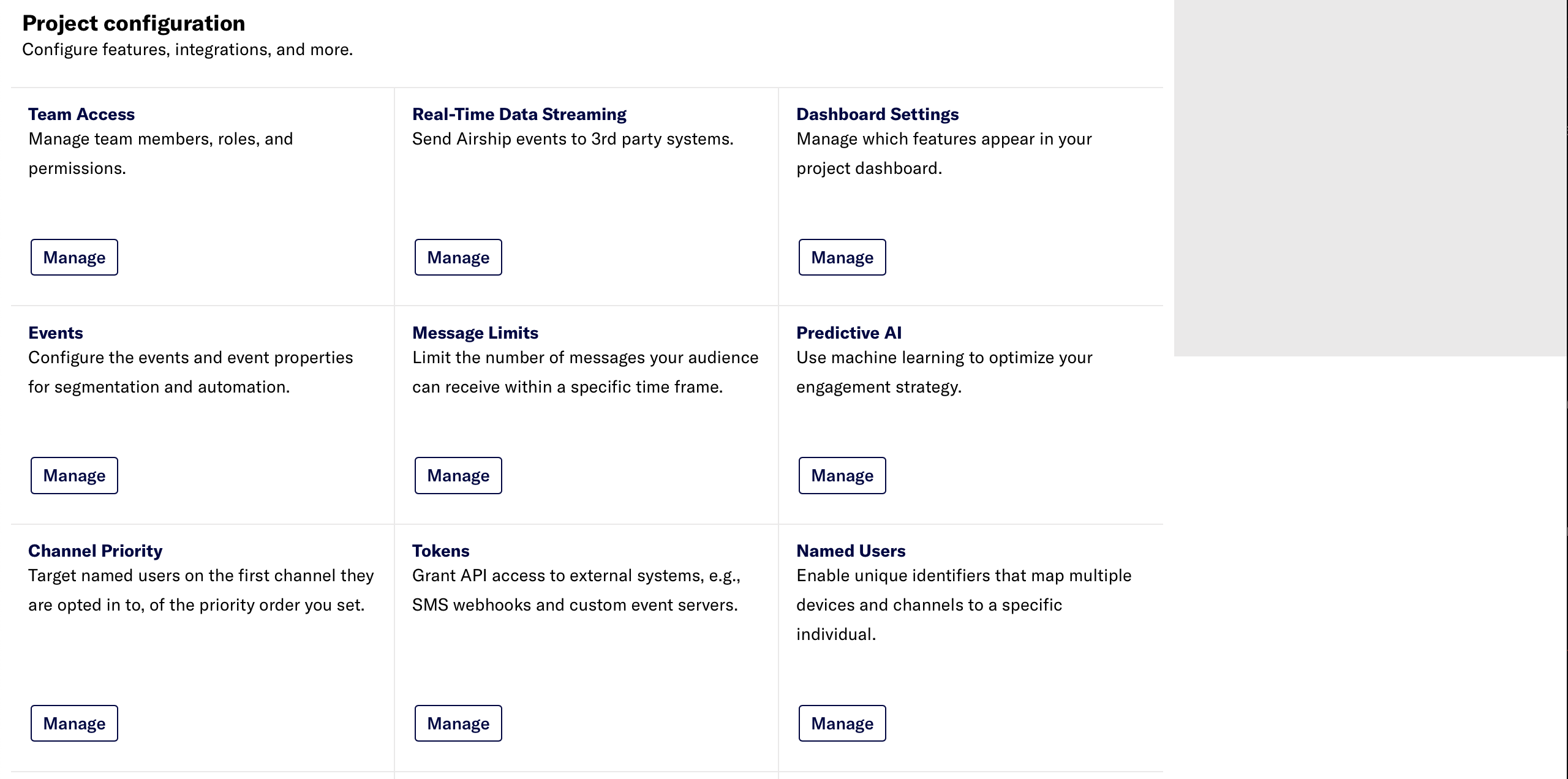Screen dimensions: 1568x779
Task: Open Manage for Named Users
Action: pyautogui.click(x=842, y=723)
